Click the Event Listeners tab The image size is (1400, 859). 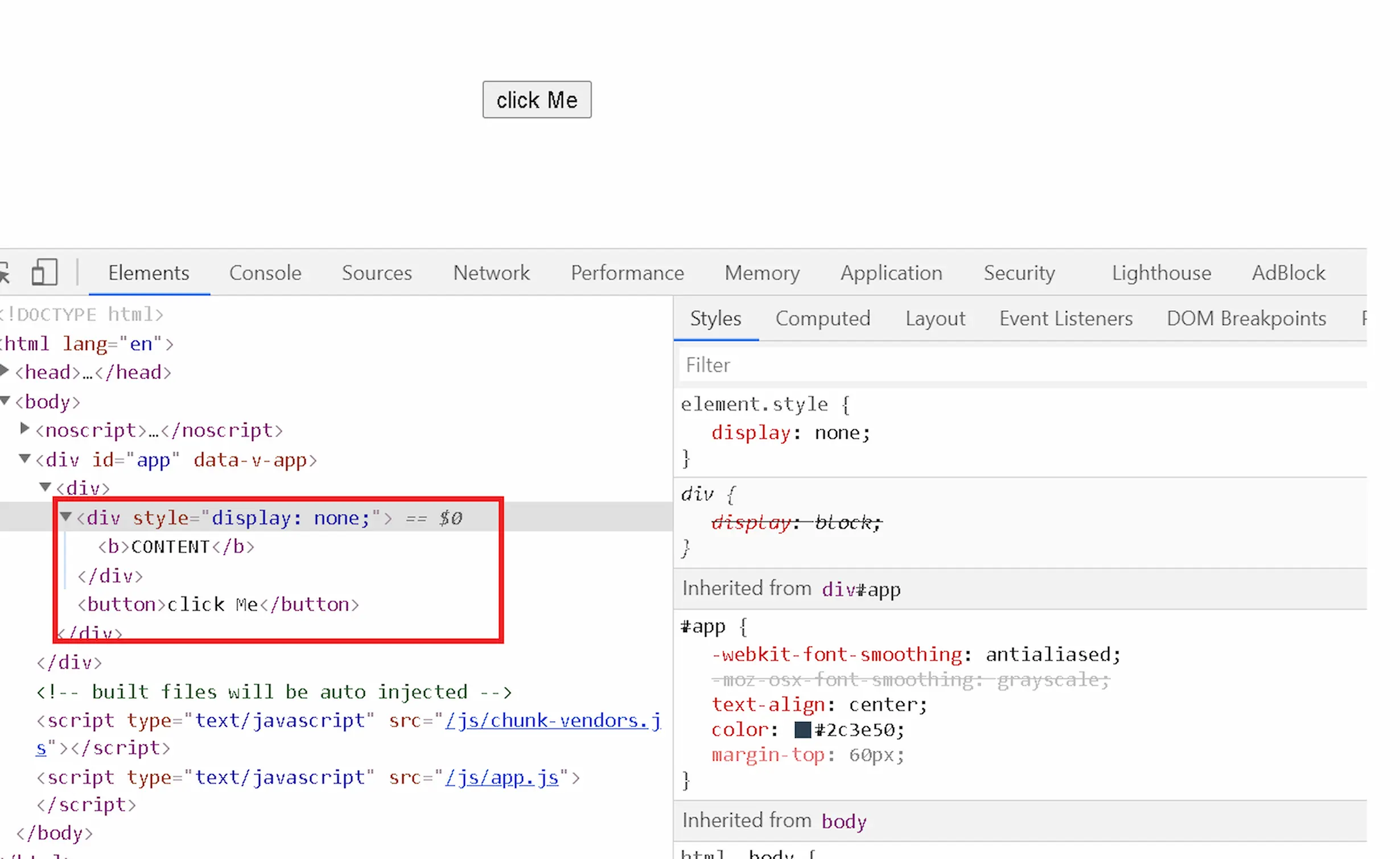[x=1066, y=318]
